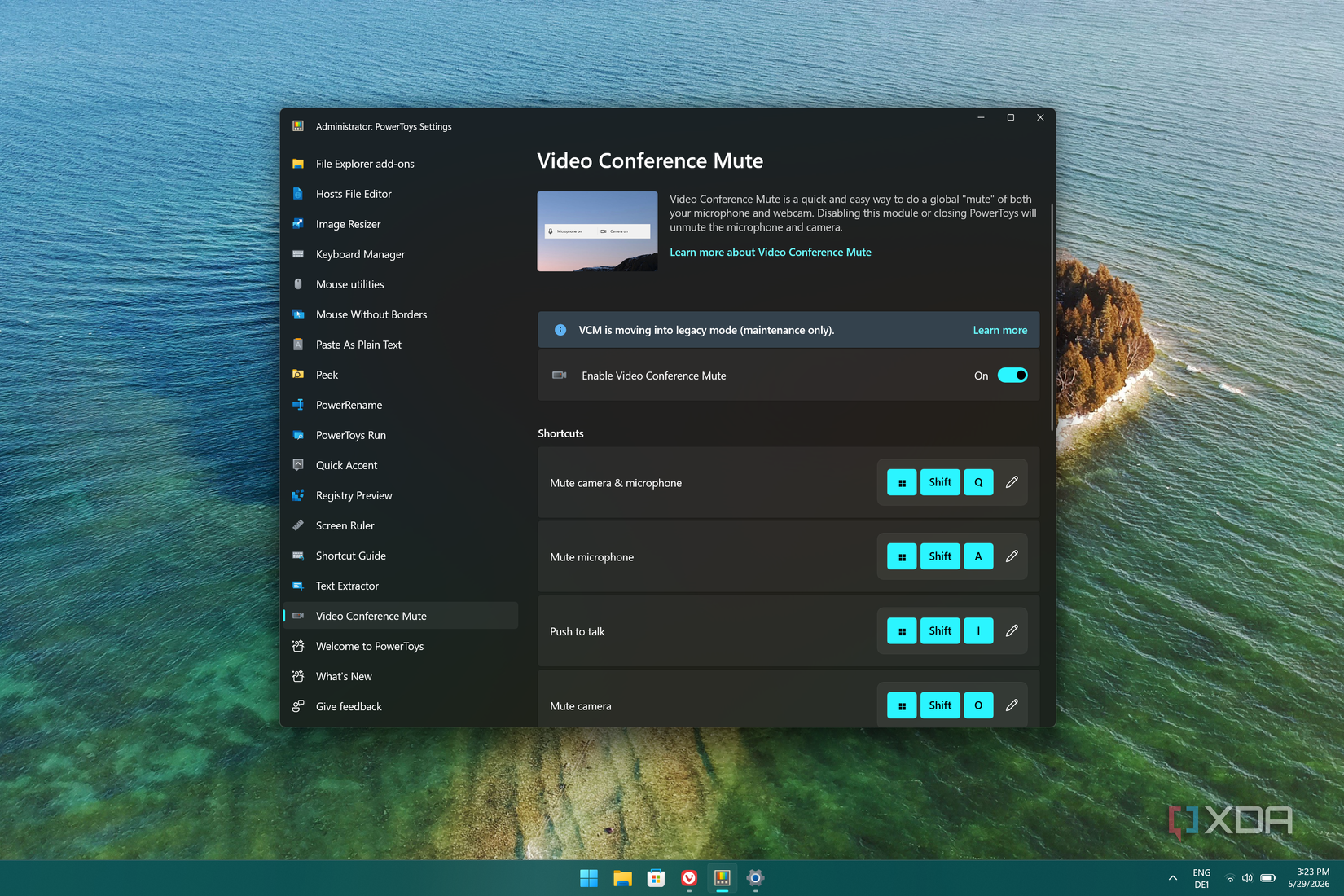Viewport: 1344px width, 896px height.
Task: Click the Give feedback icon
Action: pos(298,706)
